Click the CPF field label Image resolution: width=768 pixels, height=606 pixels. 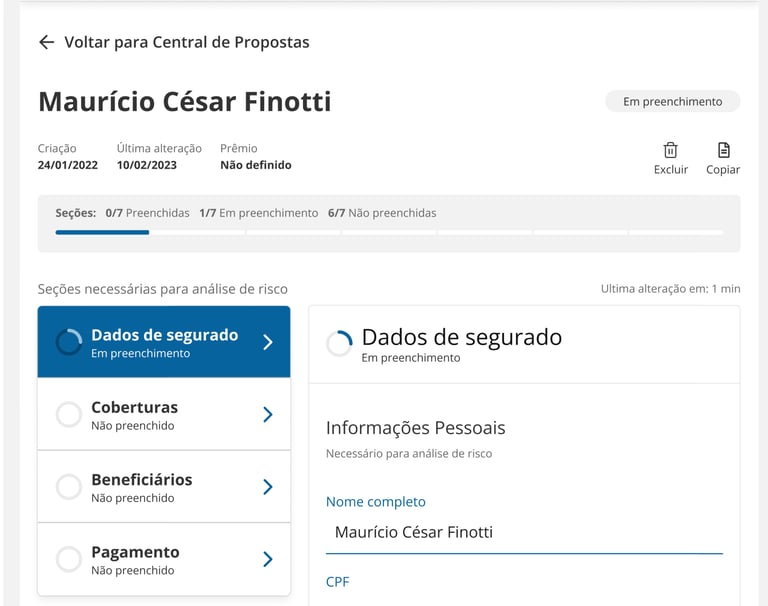338,581
